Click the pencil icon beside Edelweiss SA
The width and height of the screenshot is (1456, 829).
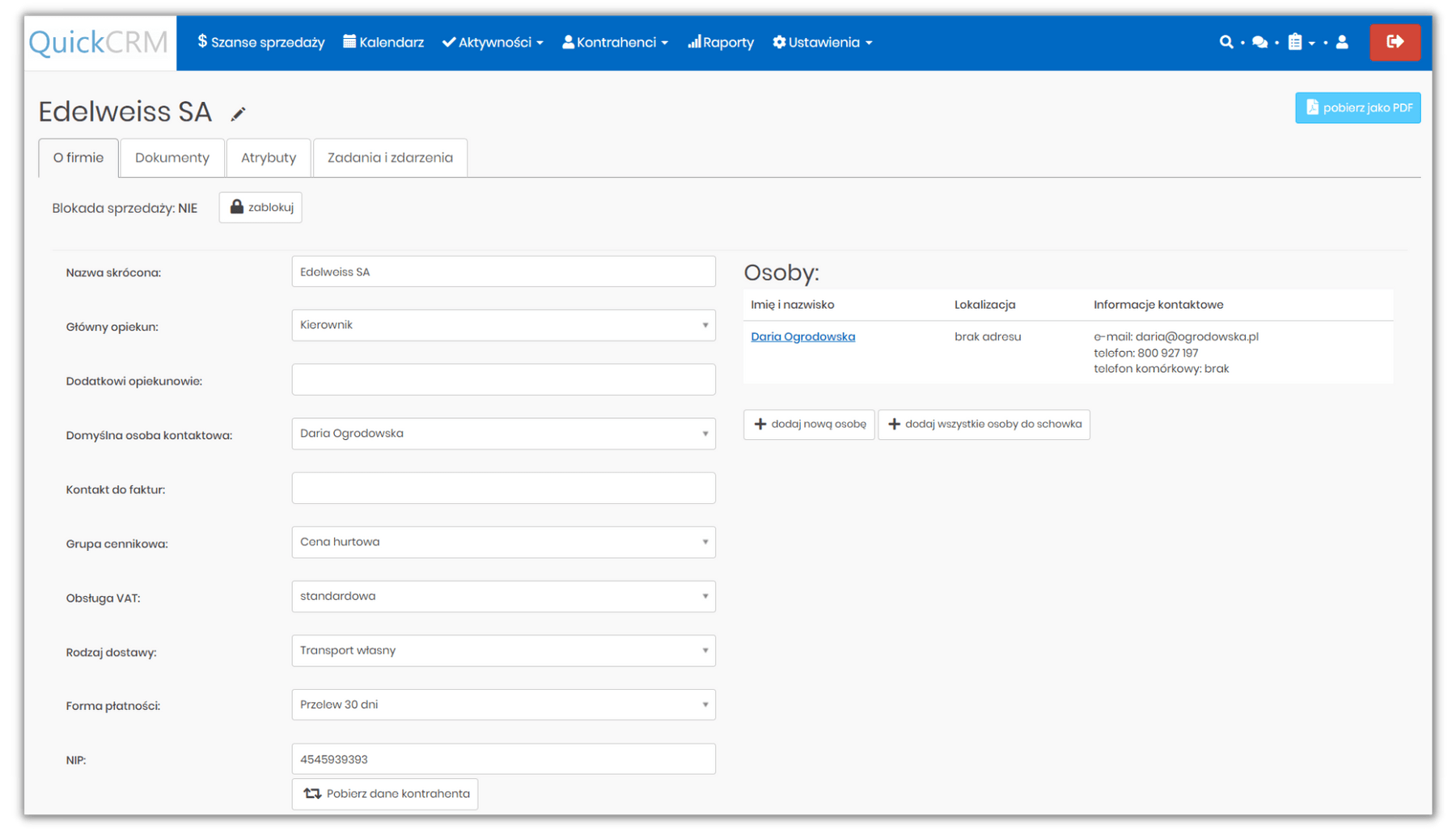point(238,114)
